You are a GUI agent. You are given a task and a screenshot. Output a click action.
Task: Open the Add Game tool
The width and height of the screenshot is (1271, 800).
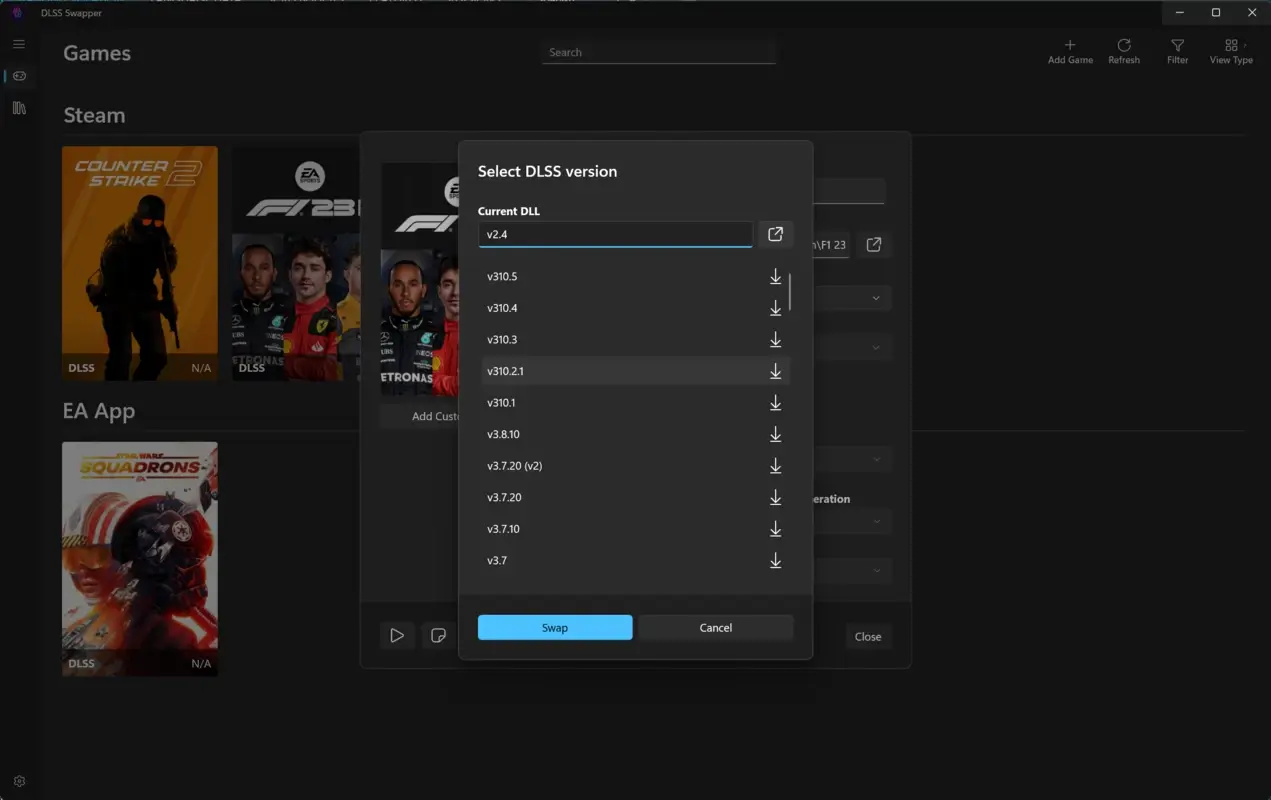[x=1069, y=51]
